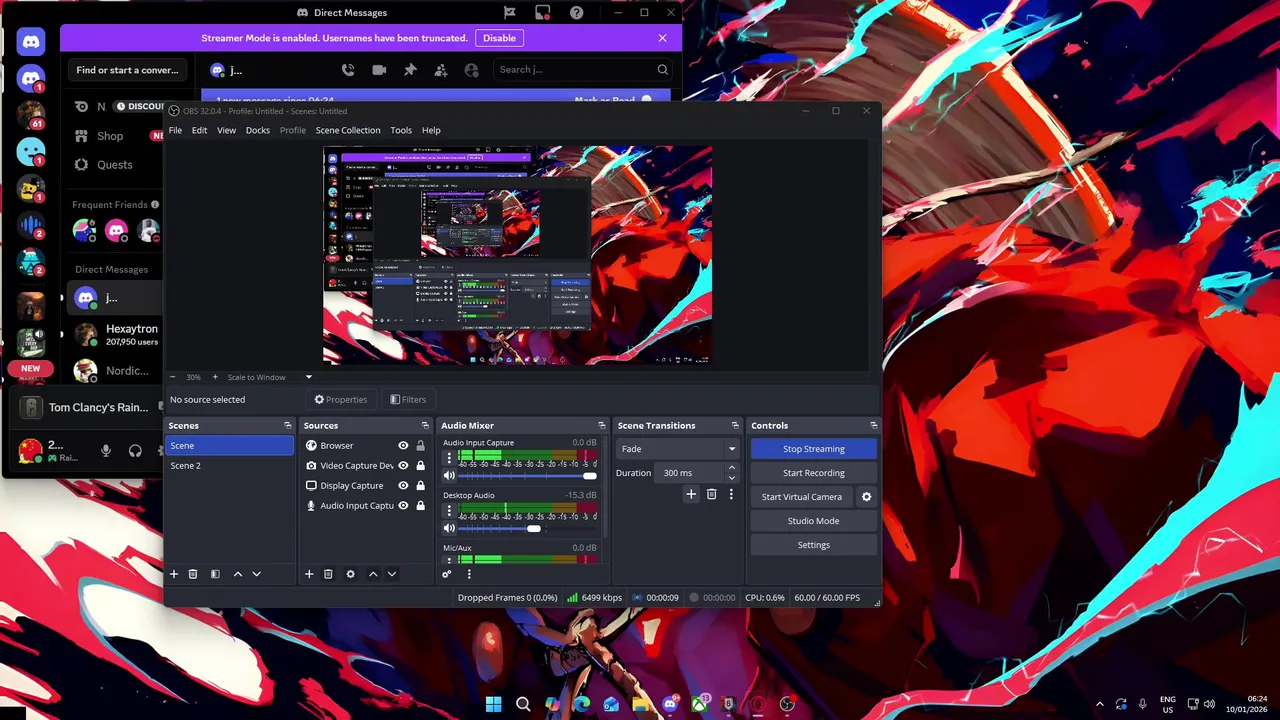Screen dimensions: 1280x720
Task: Open Audio Input Capture three-dot options
Action: tap(449, 458)
